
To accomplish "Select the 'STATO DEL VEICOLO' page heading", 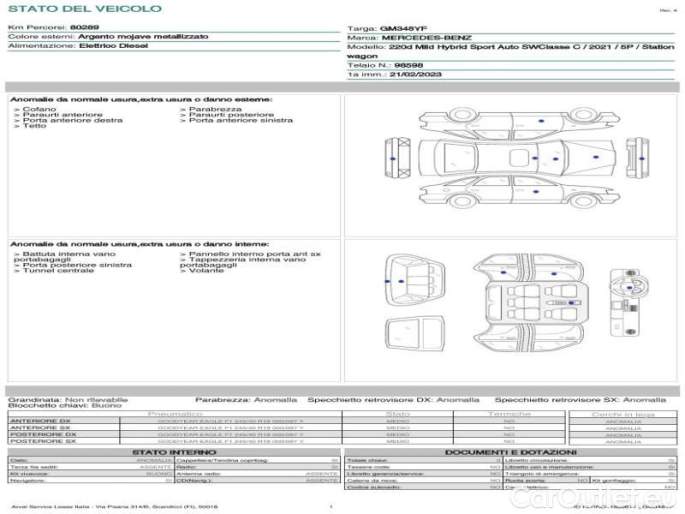I will (85, 9).
